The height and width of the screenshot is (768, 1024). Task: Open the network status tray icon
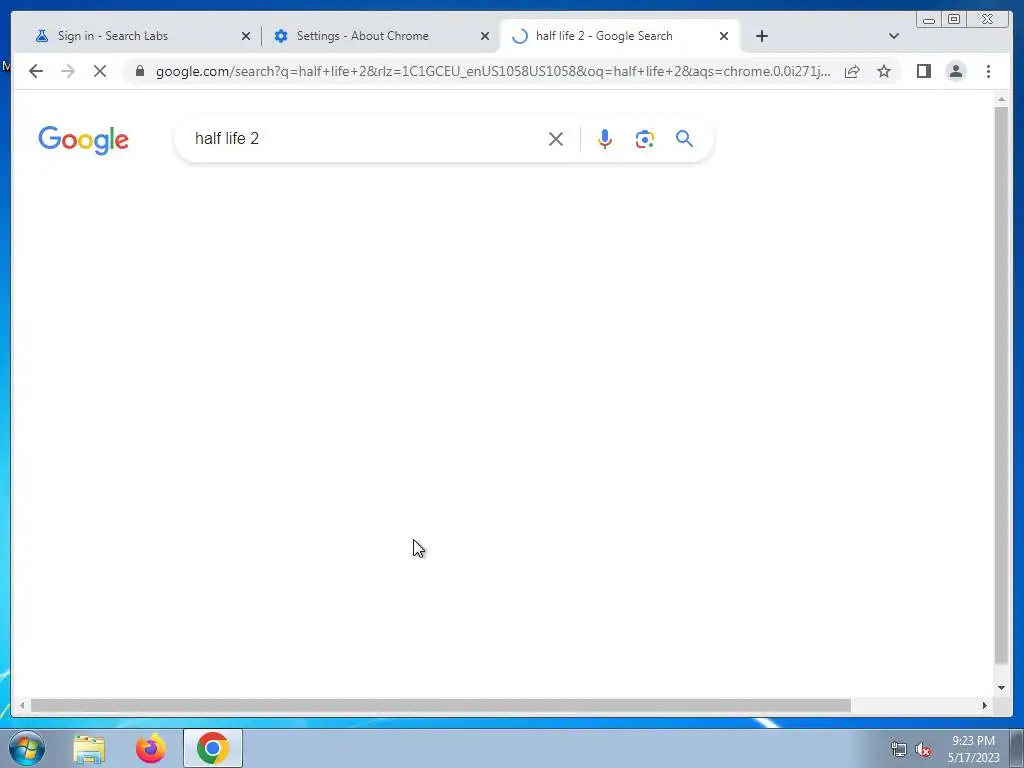coord(899,750)
